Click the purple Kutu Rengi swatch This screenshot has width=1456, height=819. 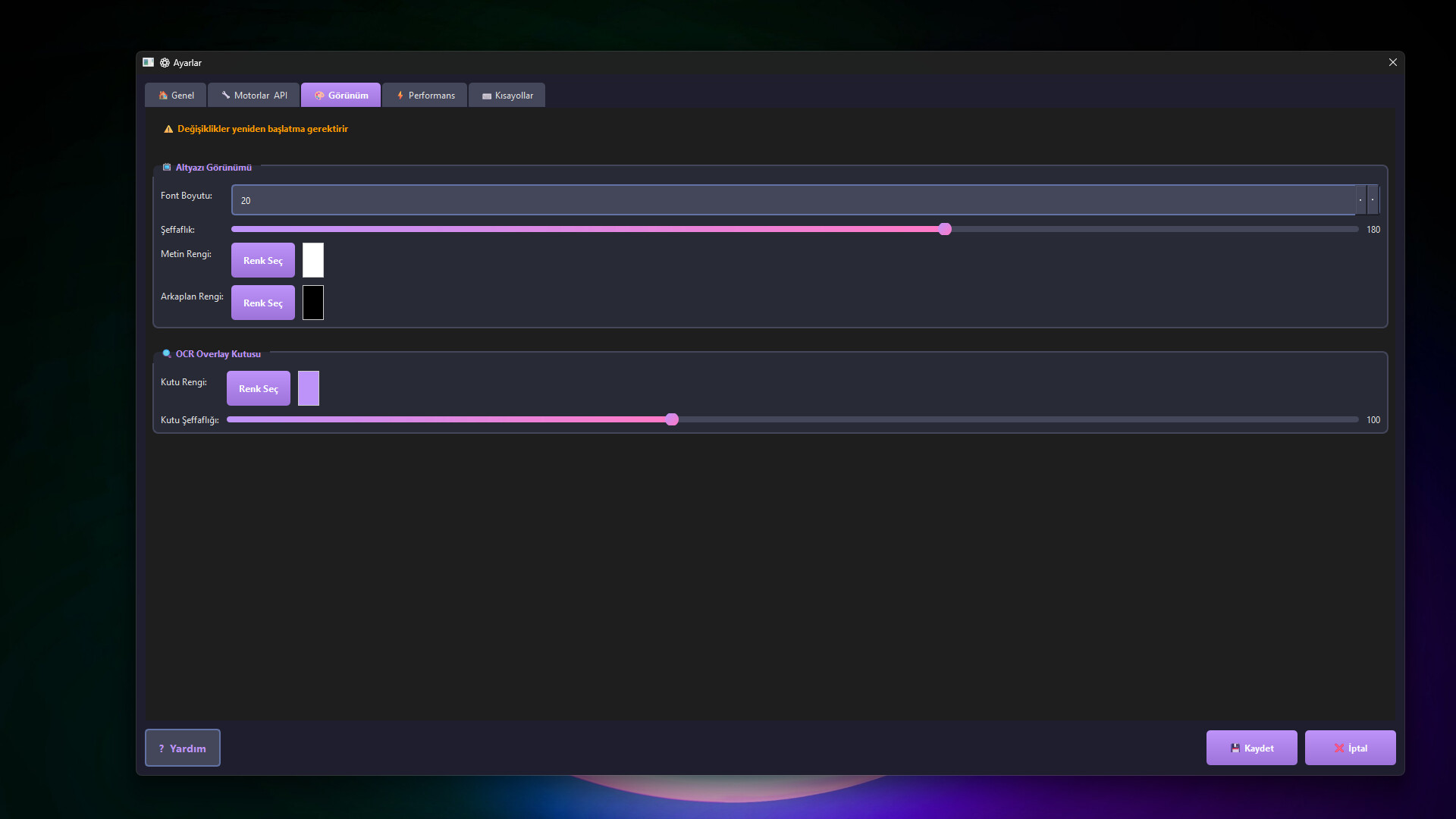click(309, 388)
